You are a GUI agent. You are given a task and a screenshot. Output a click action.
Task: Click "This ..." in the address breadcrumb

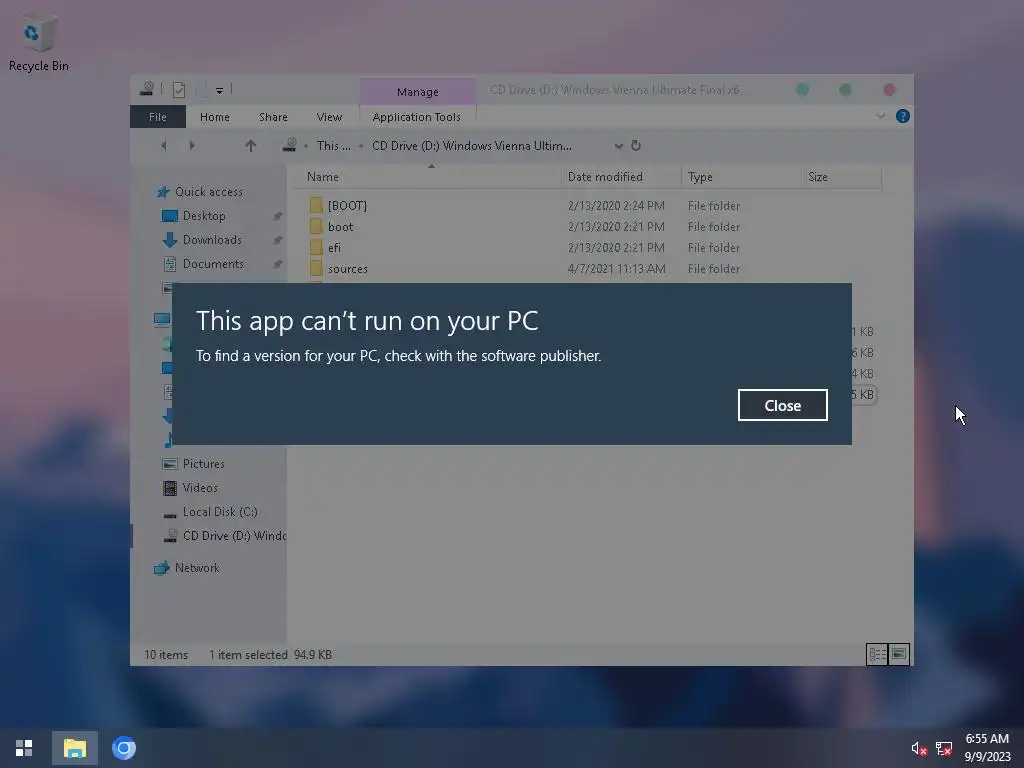point(334,146)
